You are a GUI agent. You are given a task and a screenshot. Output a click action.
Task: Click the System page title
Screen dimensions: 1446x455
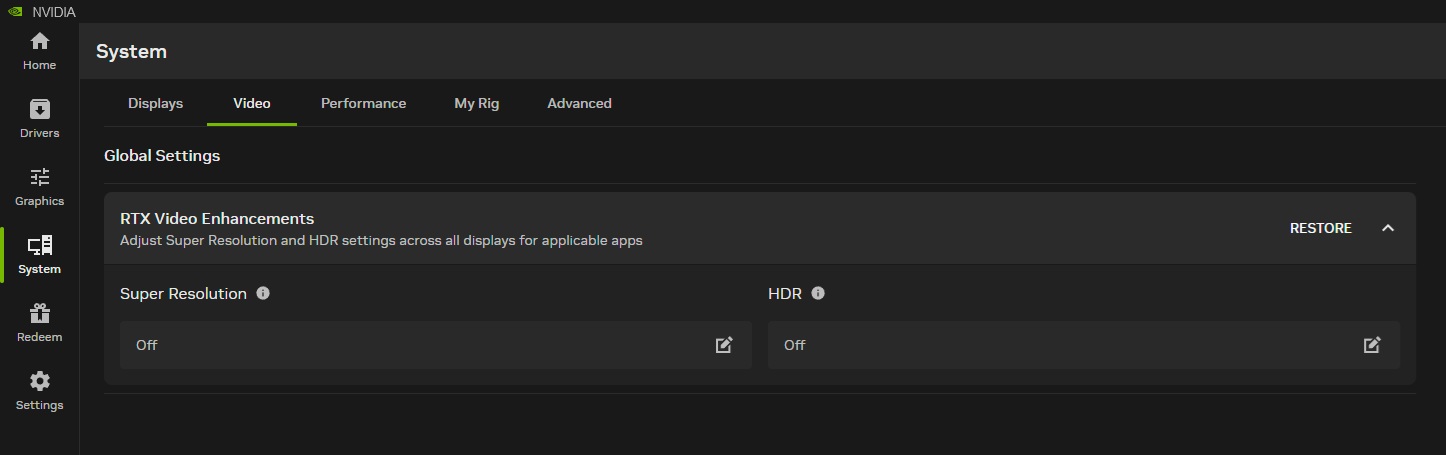tap(131, 51)
